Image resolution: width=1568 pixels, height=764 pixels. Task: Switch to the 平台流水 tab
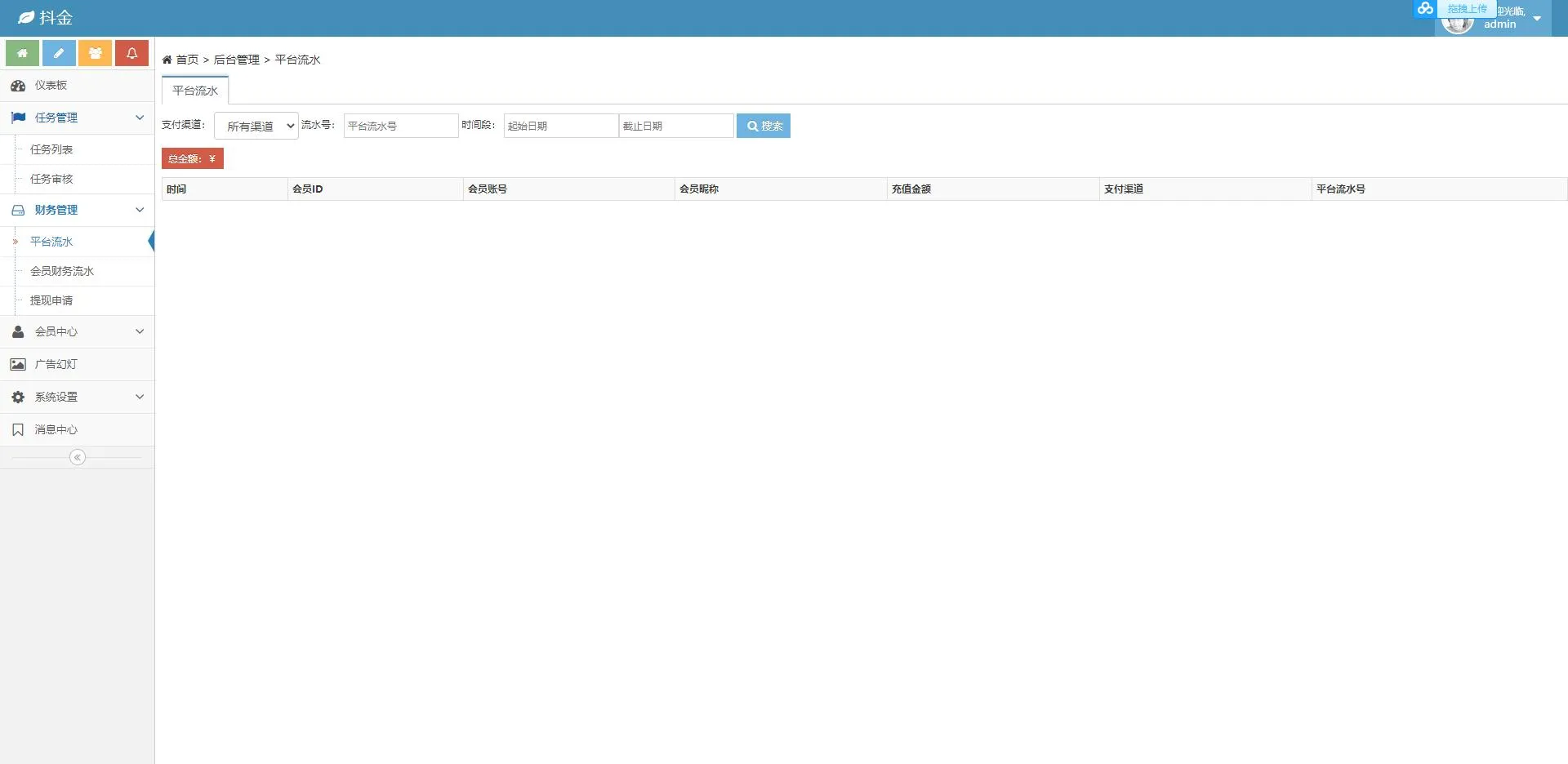click(x=195, y=91)
